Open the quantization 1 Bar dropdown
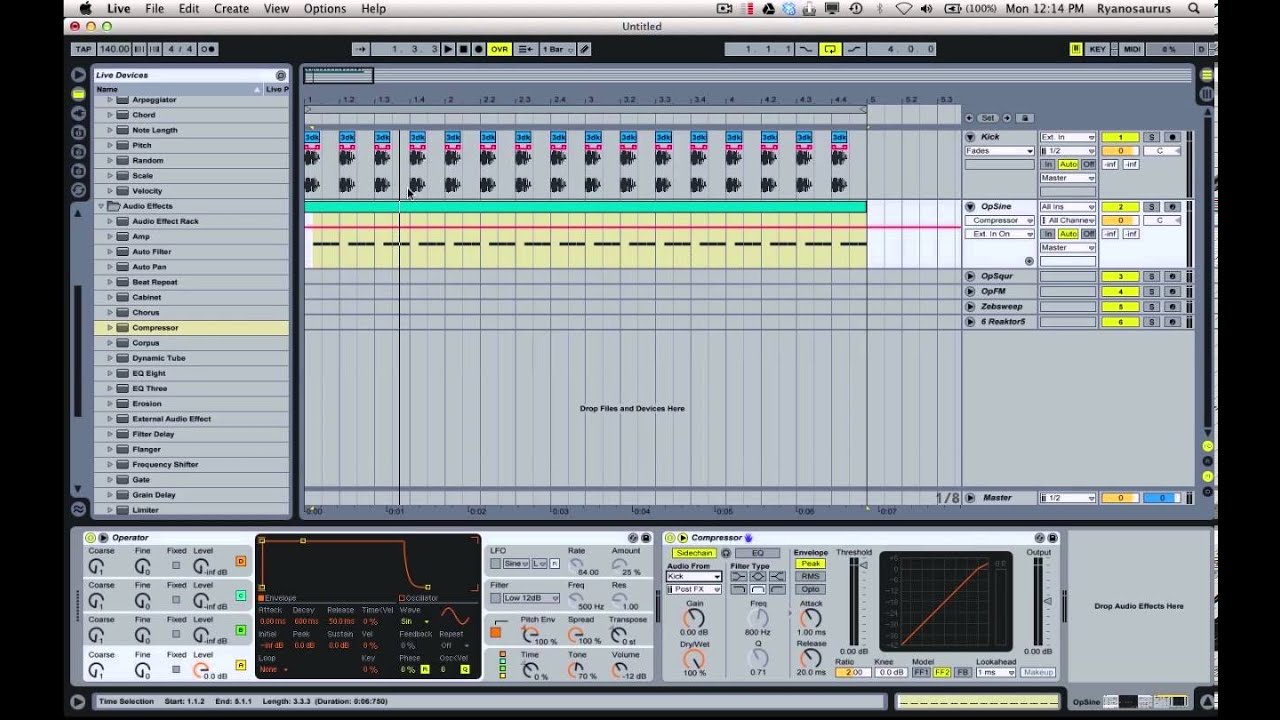This screenshot has height=720, width=1280. point(558,49)
